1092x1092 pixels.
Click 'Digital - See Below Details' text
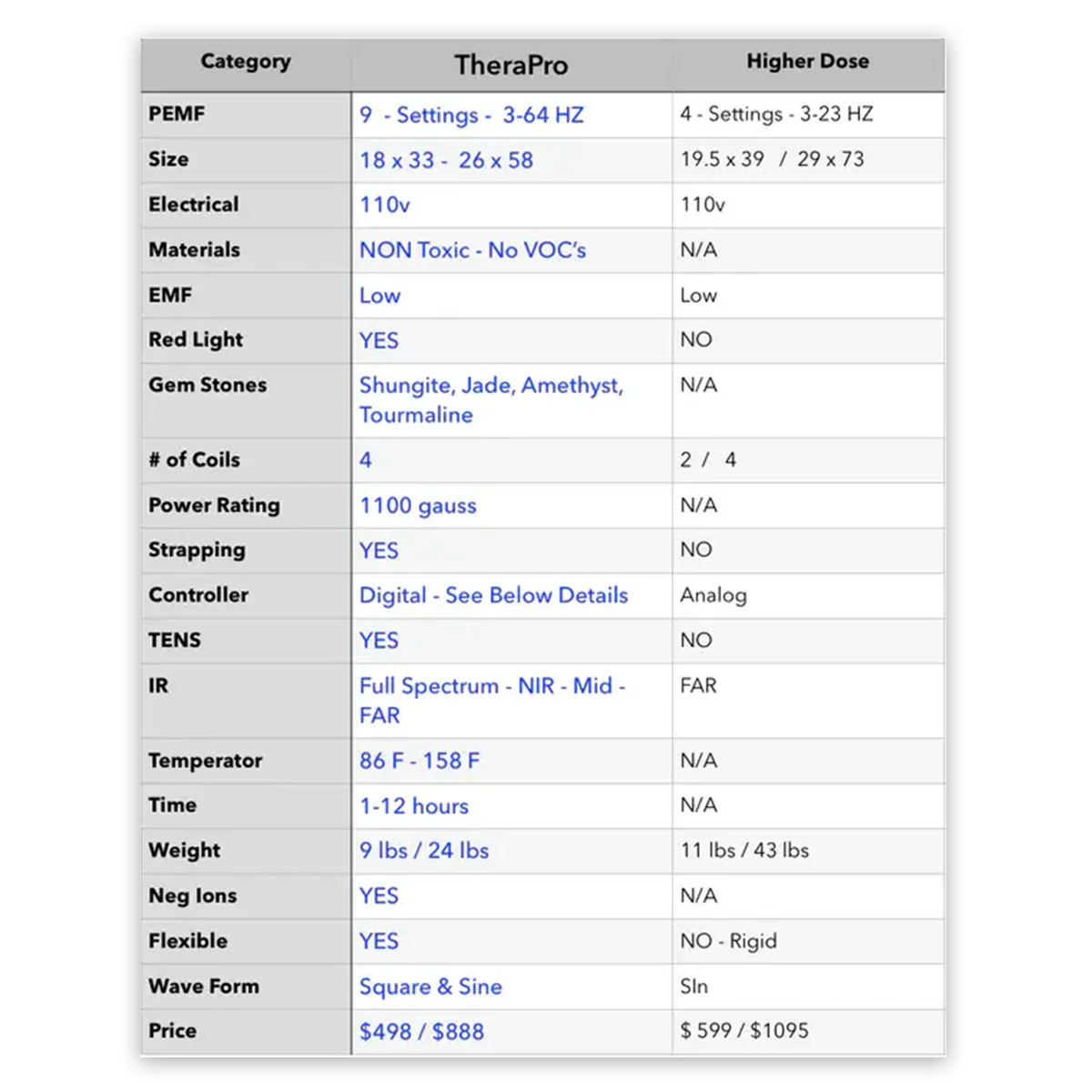coord(493,595)
